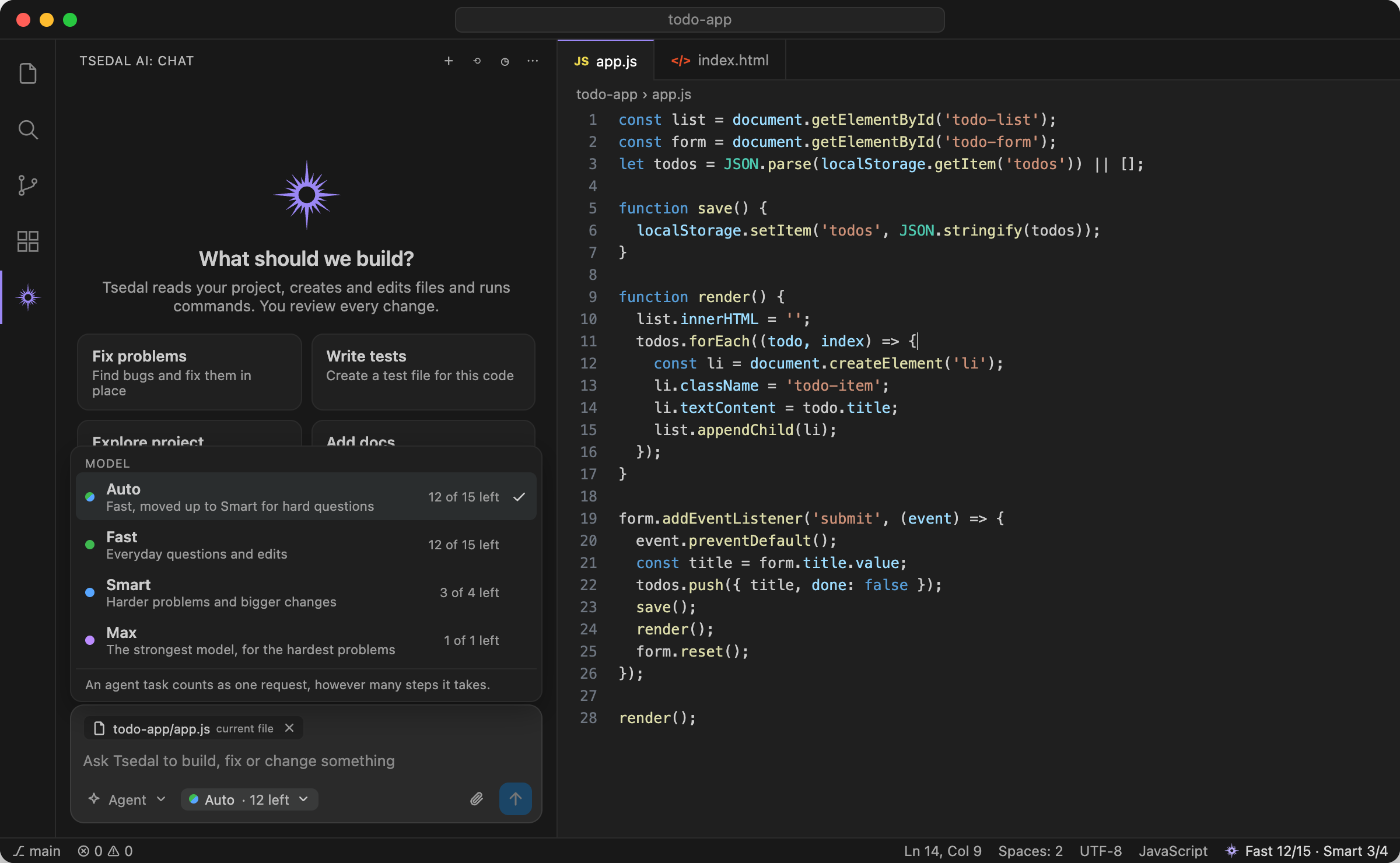Click the todo-app title search bar
The image size is (1400, 863).
click(699, 20)
